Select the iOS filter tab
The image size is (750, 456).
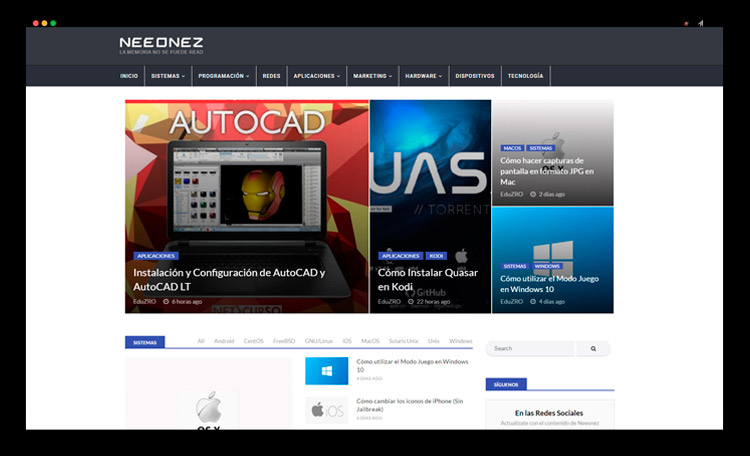(x=347, y=341)
